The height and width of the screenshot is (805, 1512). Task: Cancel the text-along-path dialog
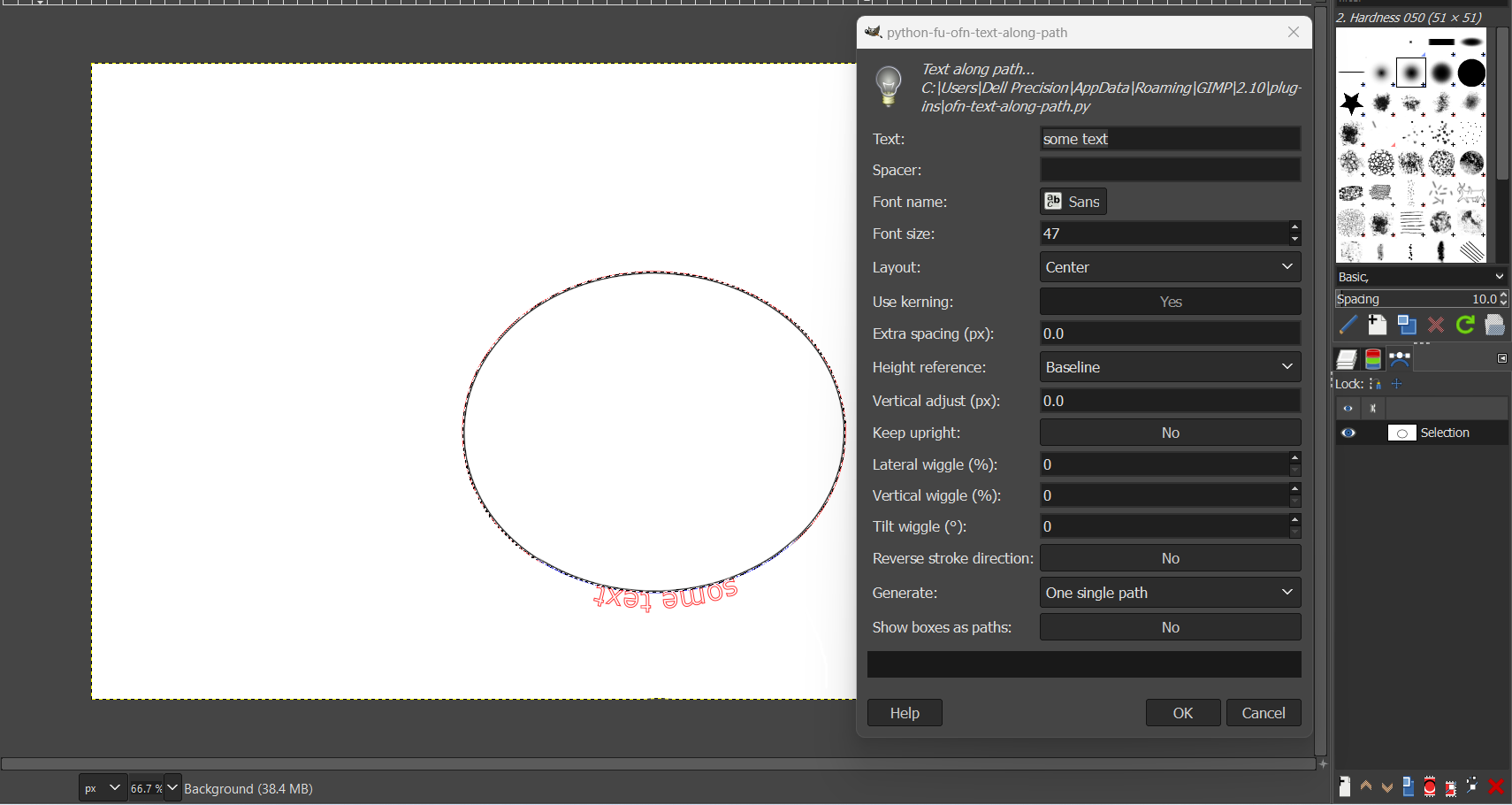pyautogui.click(x=1264, y=713)
